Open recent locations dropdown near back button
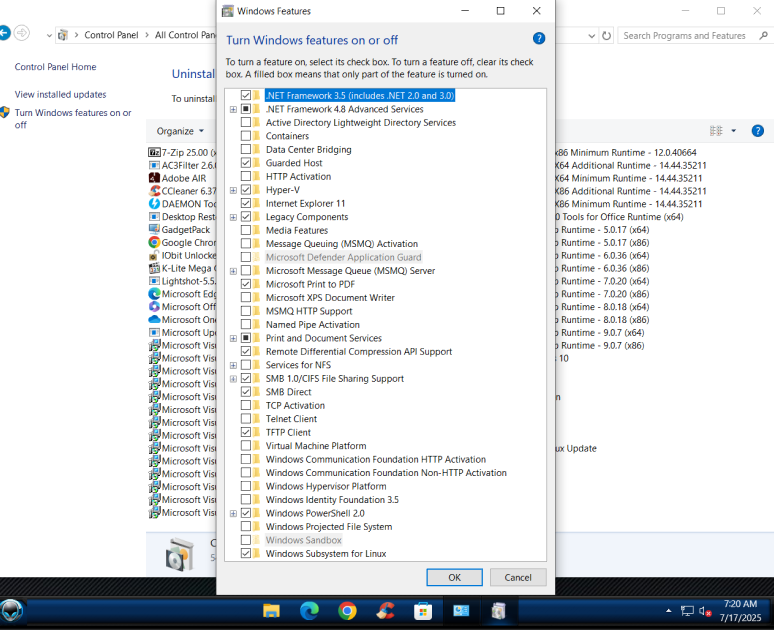Viewport: 774px width, 630px height. (x=49, y=36)
